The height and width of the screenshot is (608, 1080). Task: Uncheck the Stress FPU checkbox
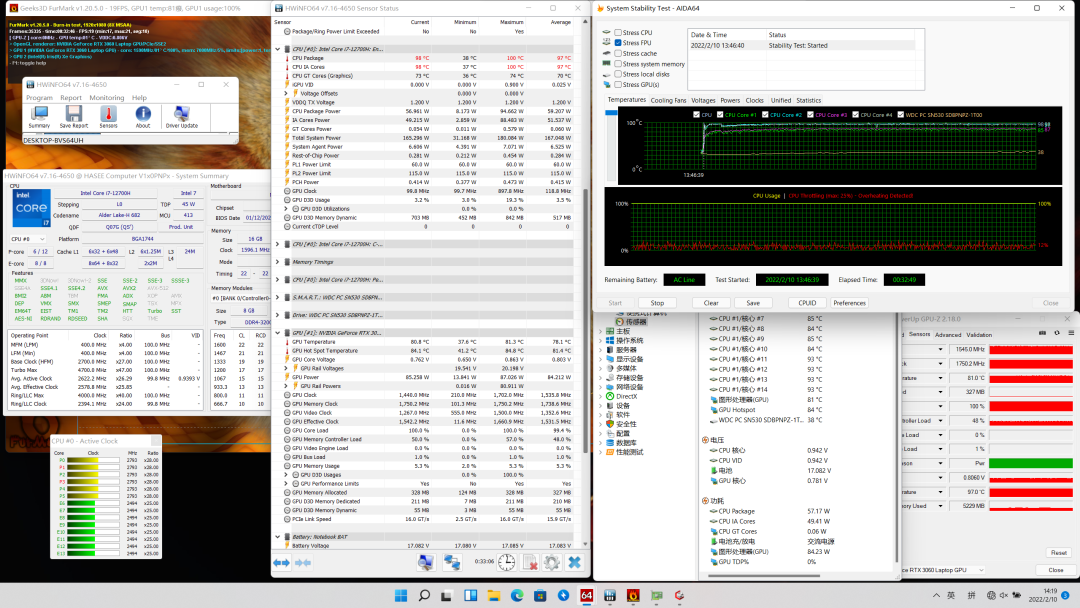[x=619, y=43]
